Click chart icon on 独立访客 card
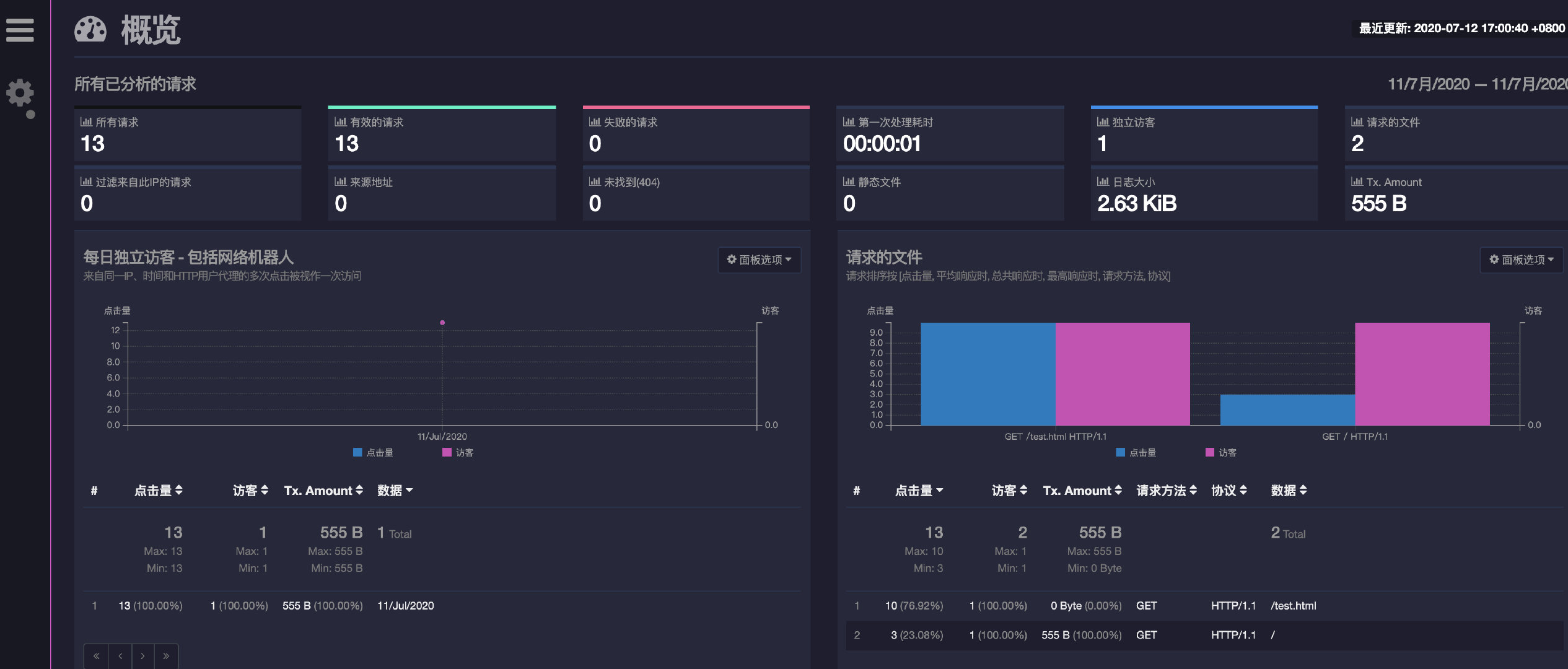This screenshot has width=1568, height=669. click(1103, 122)
